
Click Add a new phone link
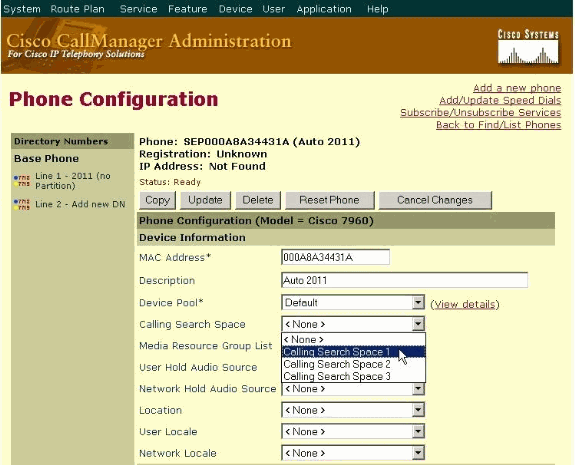517,88
